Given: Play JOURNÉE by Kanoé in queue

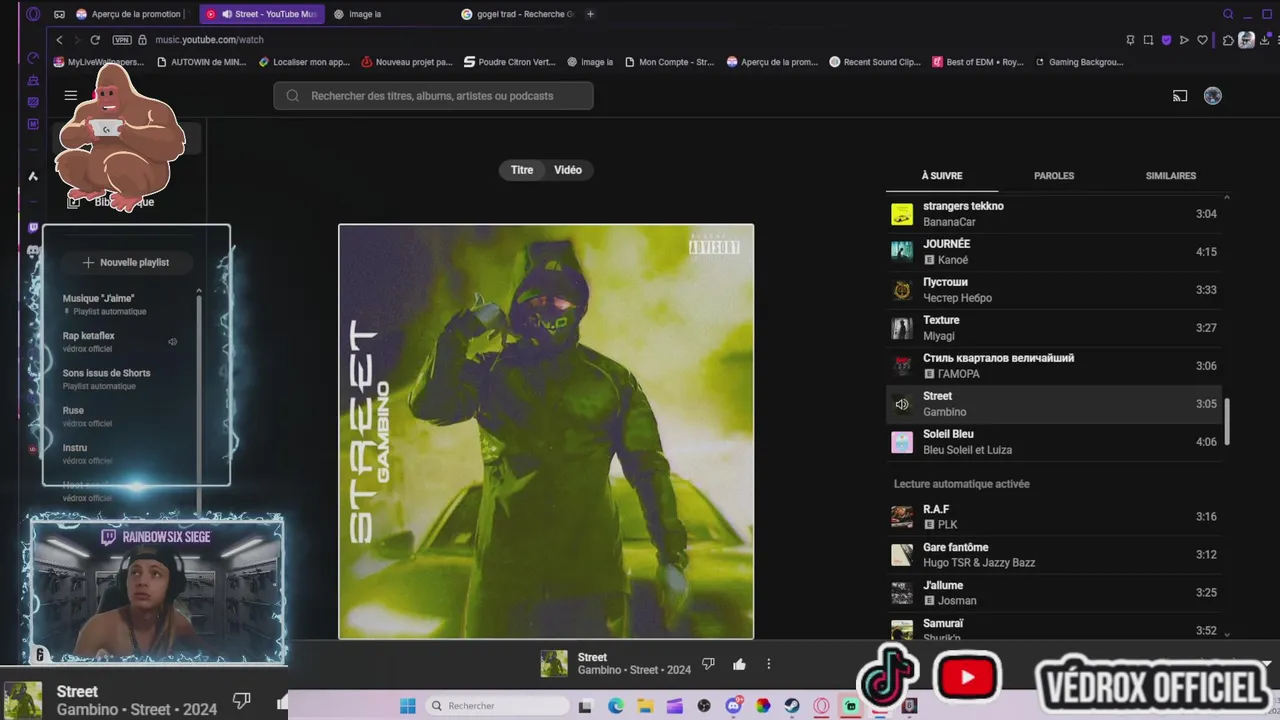Looking at the screenshot, I should pos(1054,252).
